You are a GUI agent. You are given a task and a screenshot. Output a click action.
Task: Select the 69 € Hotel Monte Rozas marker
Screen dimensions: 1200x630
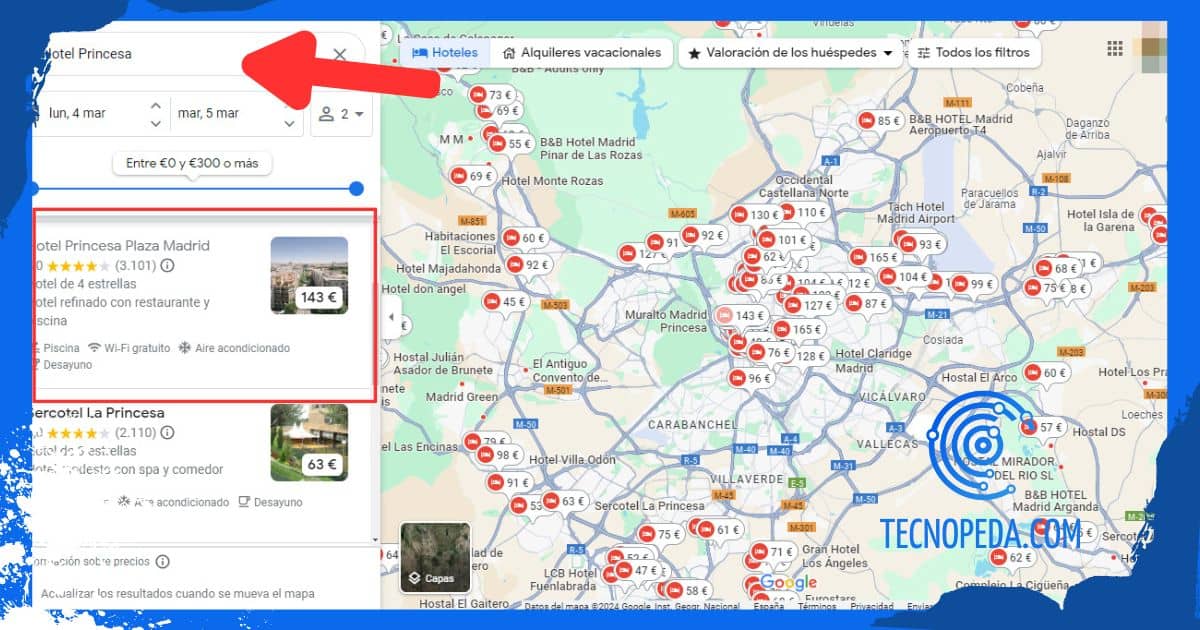473,176
